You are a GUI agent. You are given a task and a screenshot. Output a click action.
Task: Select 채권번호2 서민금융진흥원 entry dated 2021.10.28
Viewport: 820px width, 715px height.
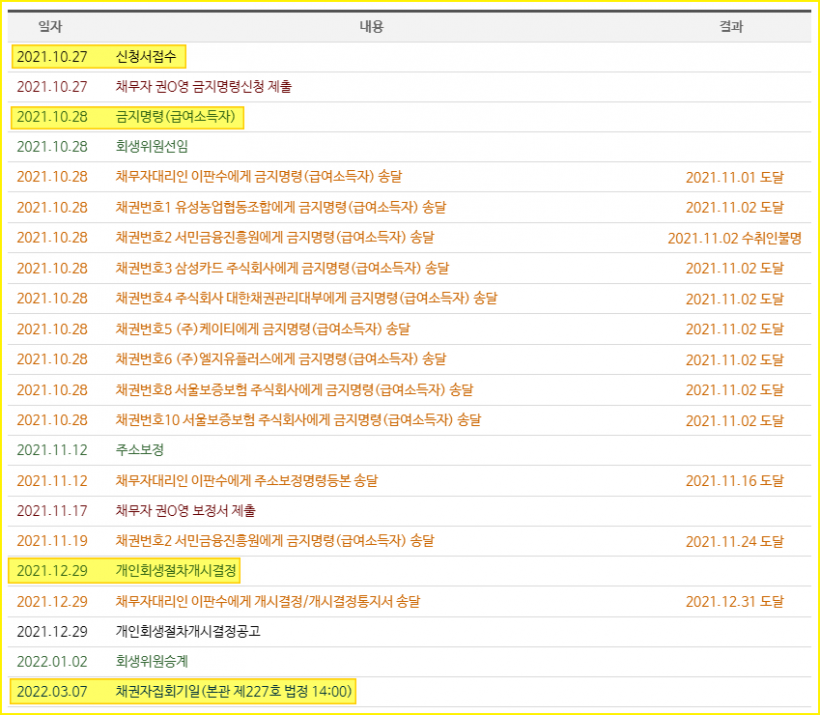[x=275, y=237]
